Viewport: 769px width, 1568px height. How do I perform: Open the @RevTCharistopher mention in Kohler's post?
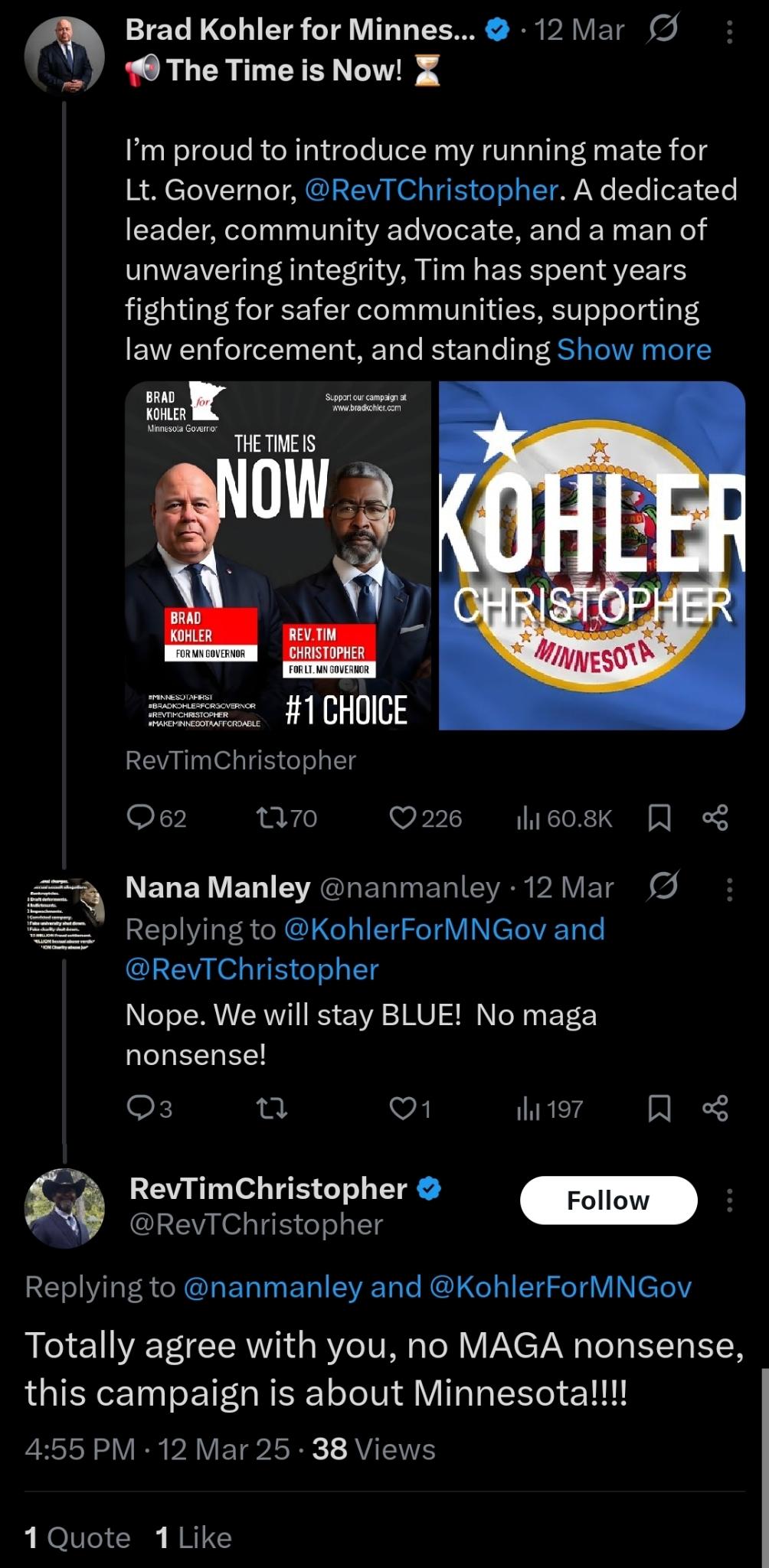click(x=431, y=190)
